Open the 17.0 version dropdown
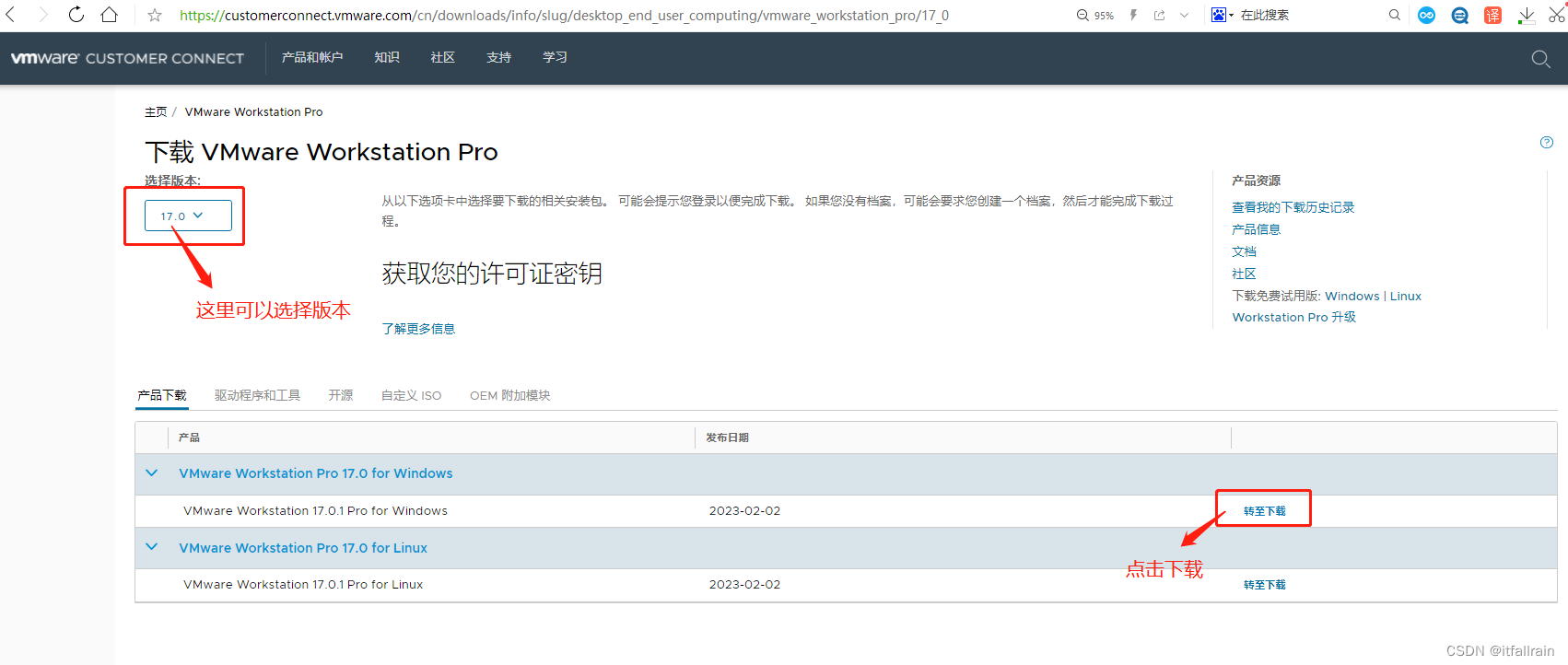Screen dimensions: 1568x665 pyautogui.click(x=188, y=216)
